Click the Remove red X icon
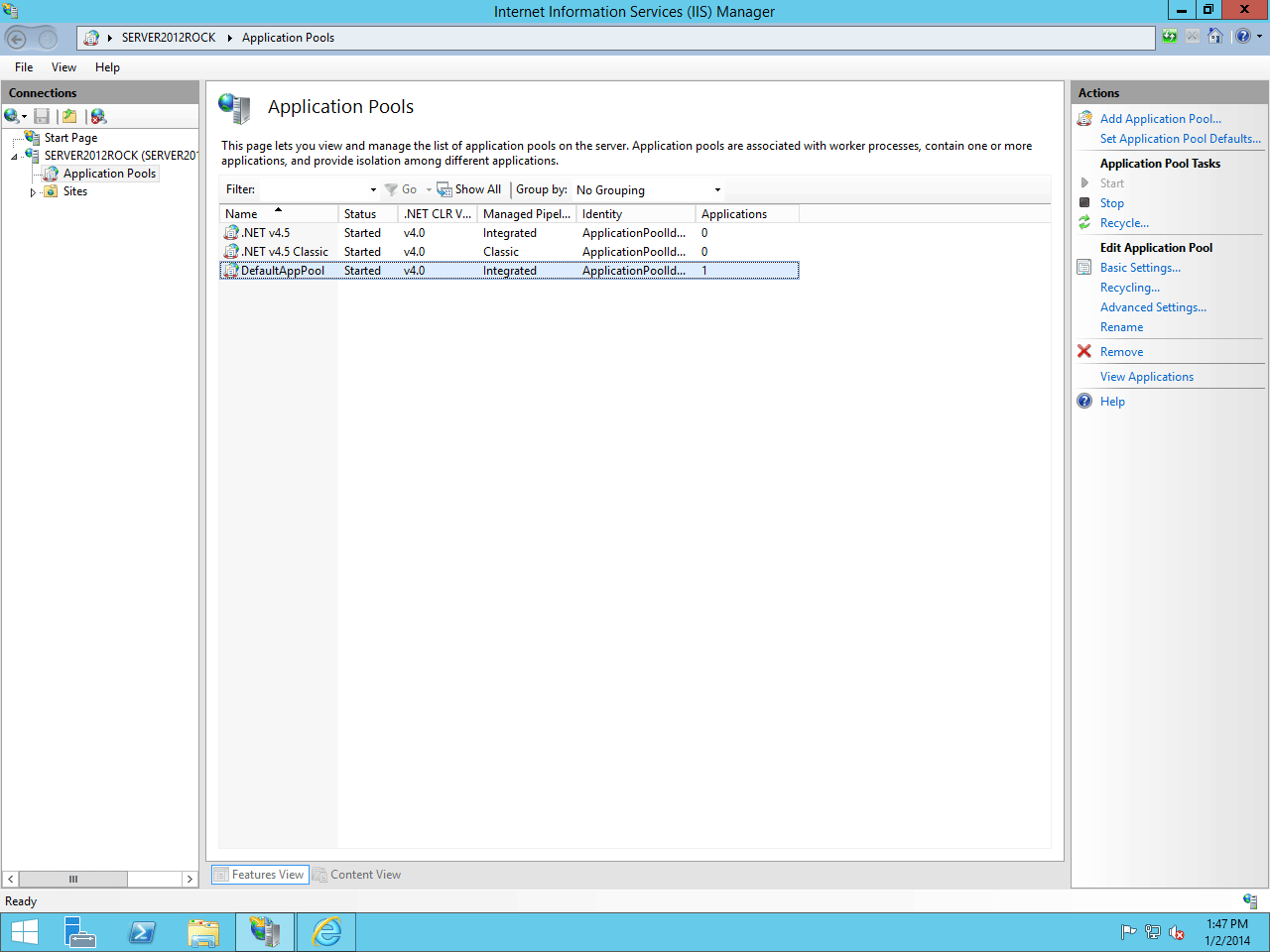This screenshot has height=952, width=1270. click(1084, 351)
